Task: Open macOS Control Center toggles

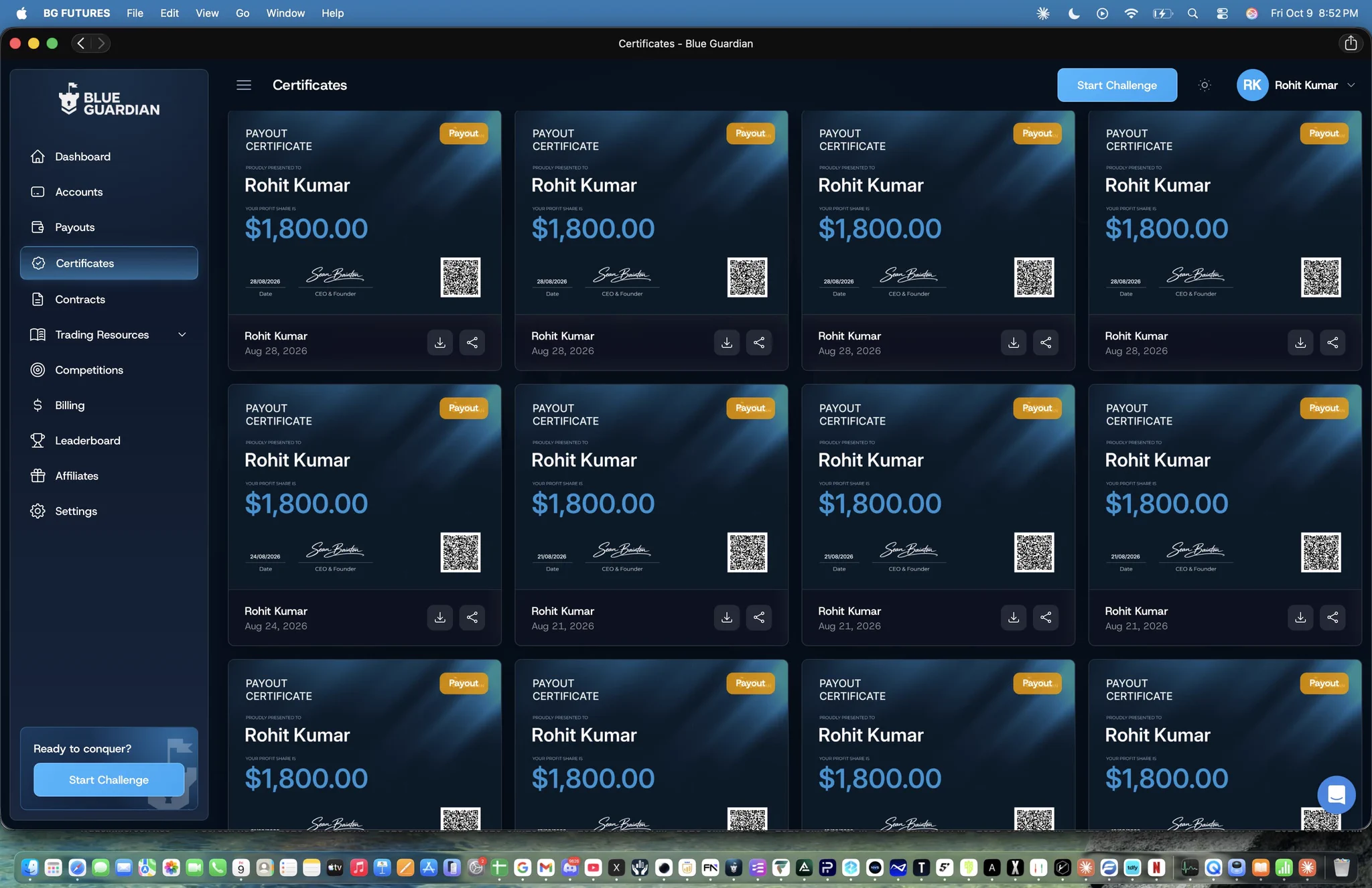Action: click(1222, 13)
